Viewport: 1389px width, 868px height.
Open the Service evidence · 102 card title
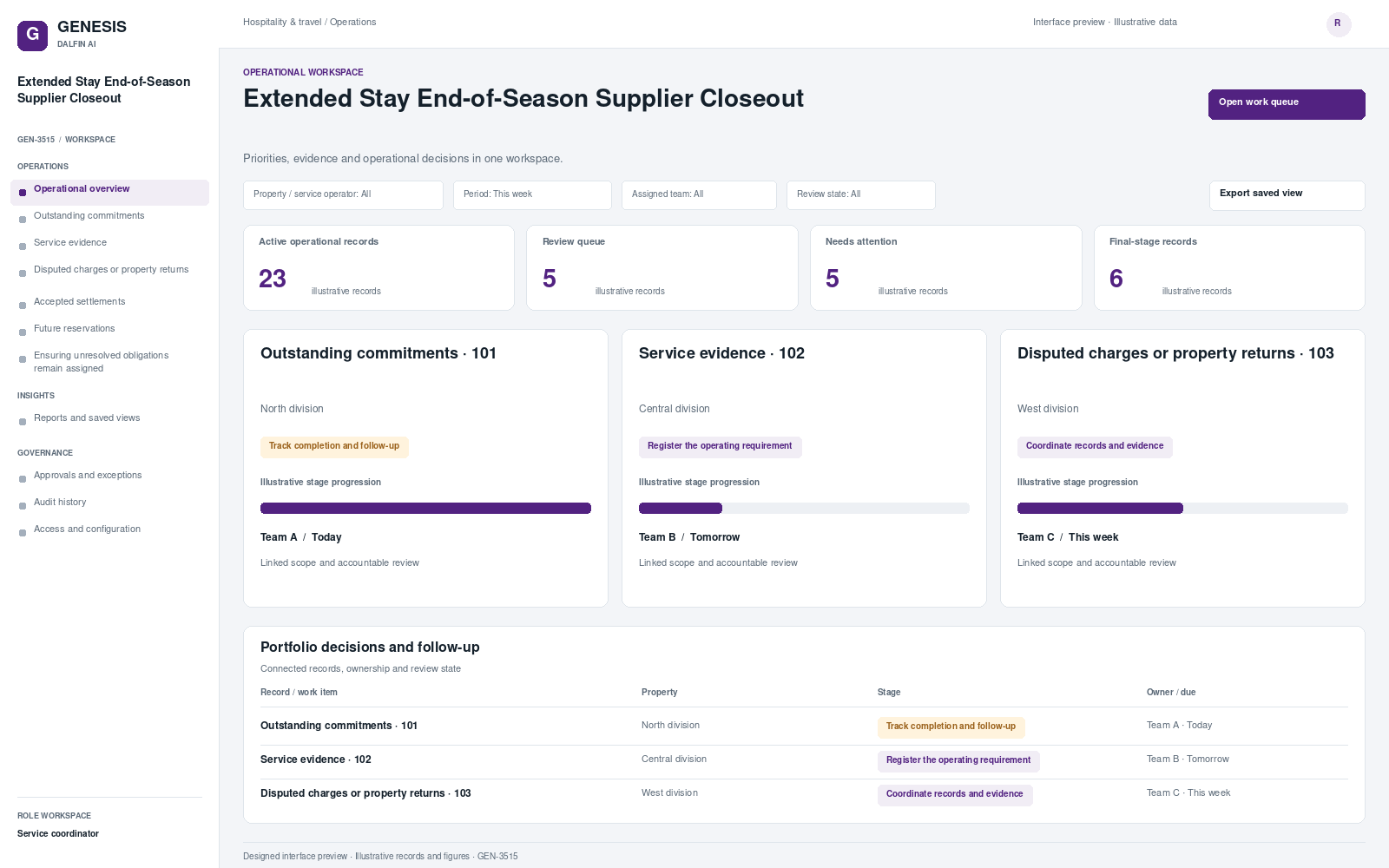(721, 353)
